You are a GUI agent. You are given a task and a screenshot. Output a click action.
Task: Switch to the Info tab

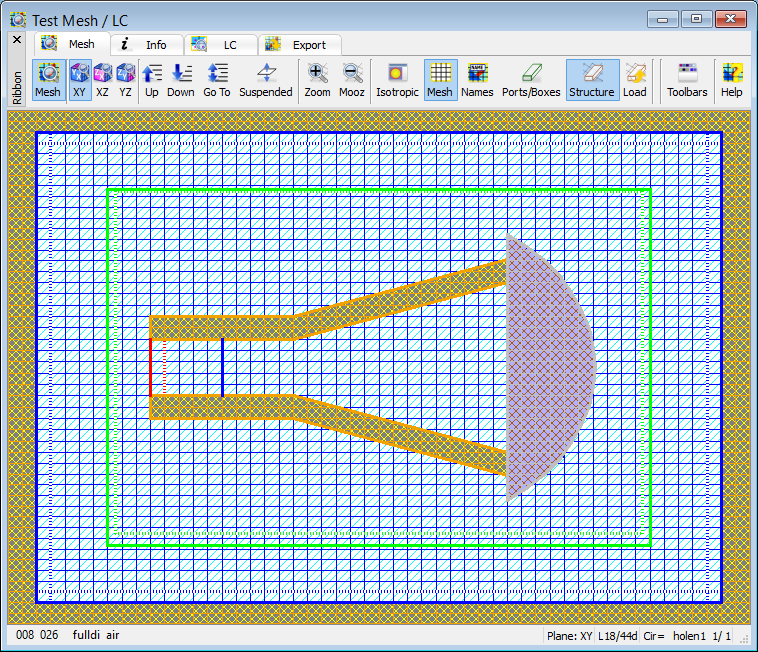click(147, 44)
